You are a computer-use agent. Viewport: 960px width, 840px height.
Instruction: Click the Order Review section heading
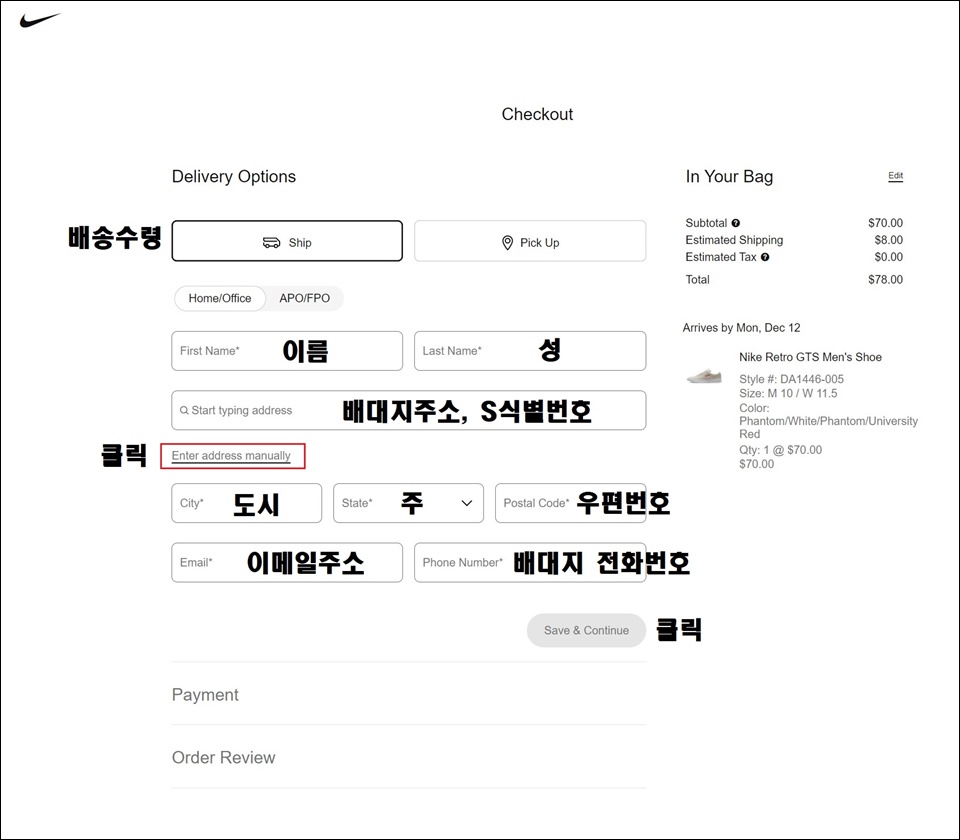(223, 757)
